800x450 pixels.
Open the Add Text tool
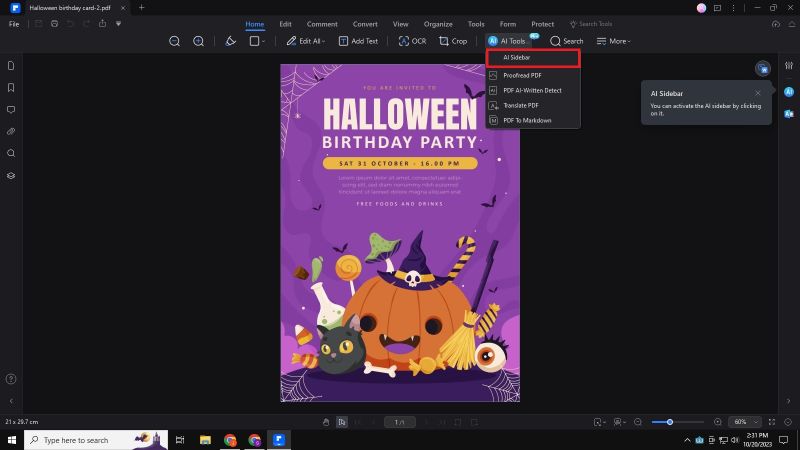(358, 41)
